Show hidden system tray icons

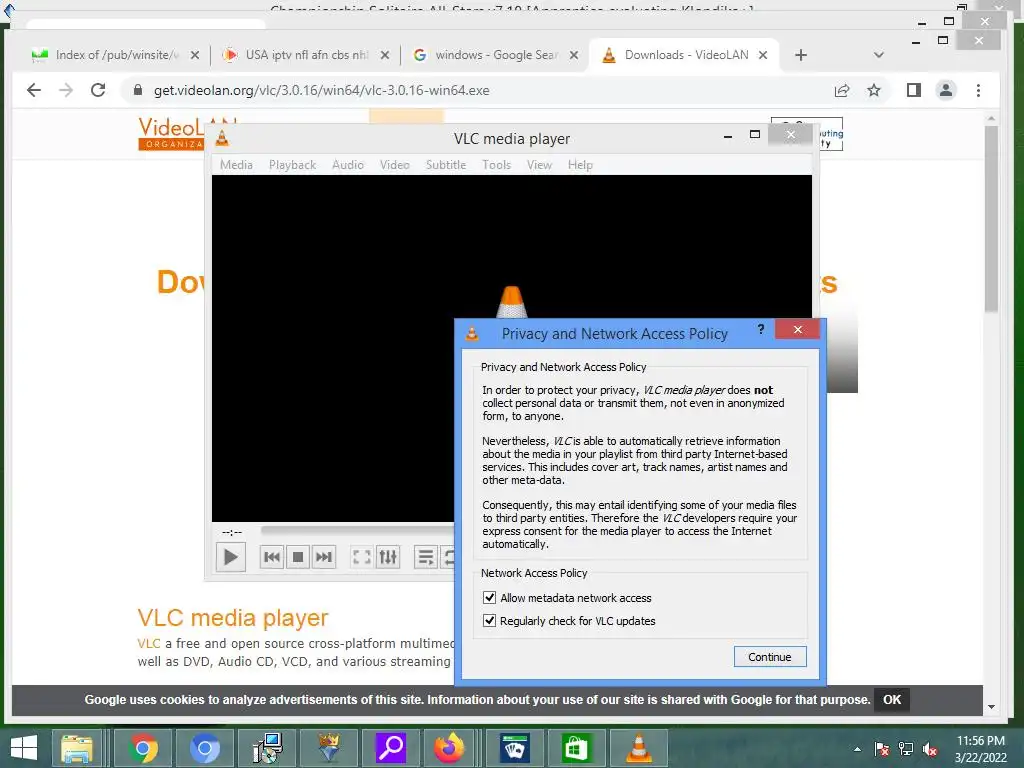click(857, 749)
